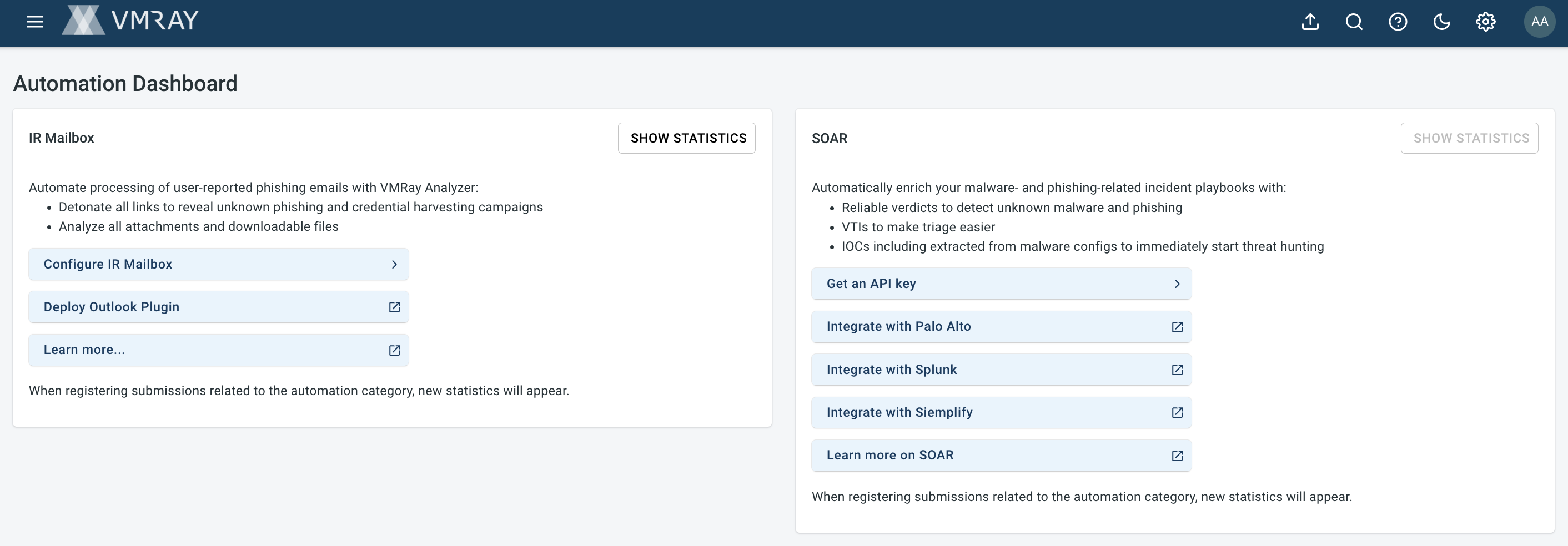Click external icon on Learn more on SOAR
Viewport: 1568px width, 546px height.
[1177, 456]
